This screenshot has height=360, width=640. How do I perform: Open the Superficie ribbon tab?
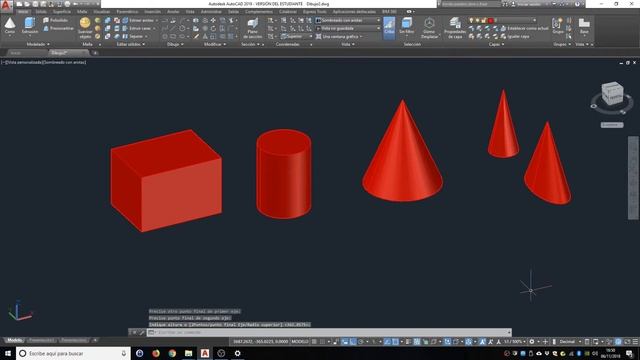tap(62, 11)
